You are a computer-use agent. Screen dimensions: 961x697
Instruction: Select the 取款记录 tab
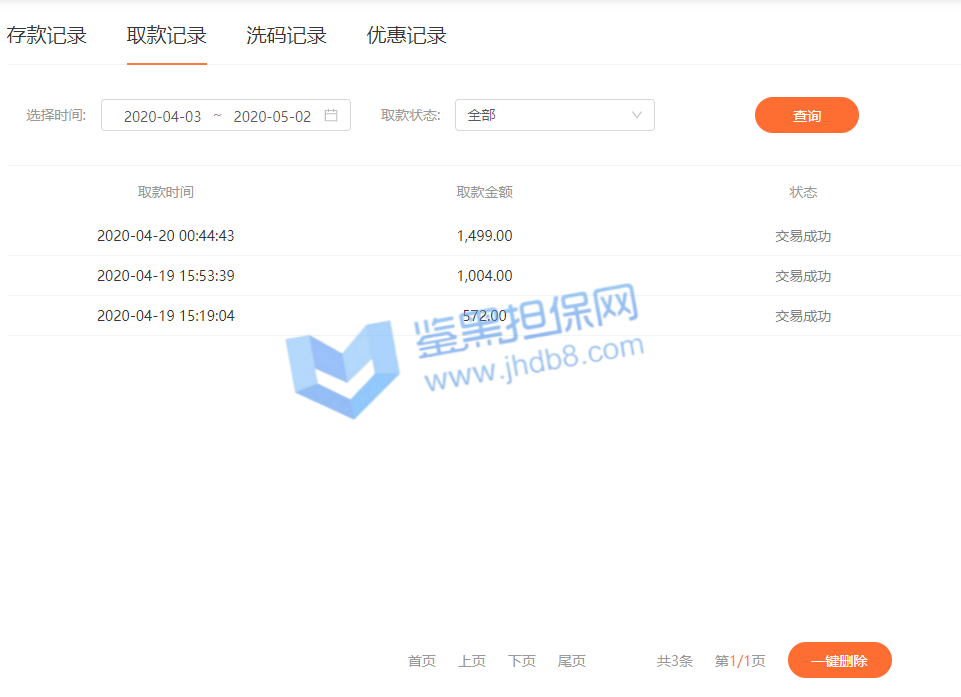tap(166, 36)
